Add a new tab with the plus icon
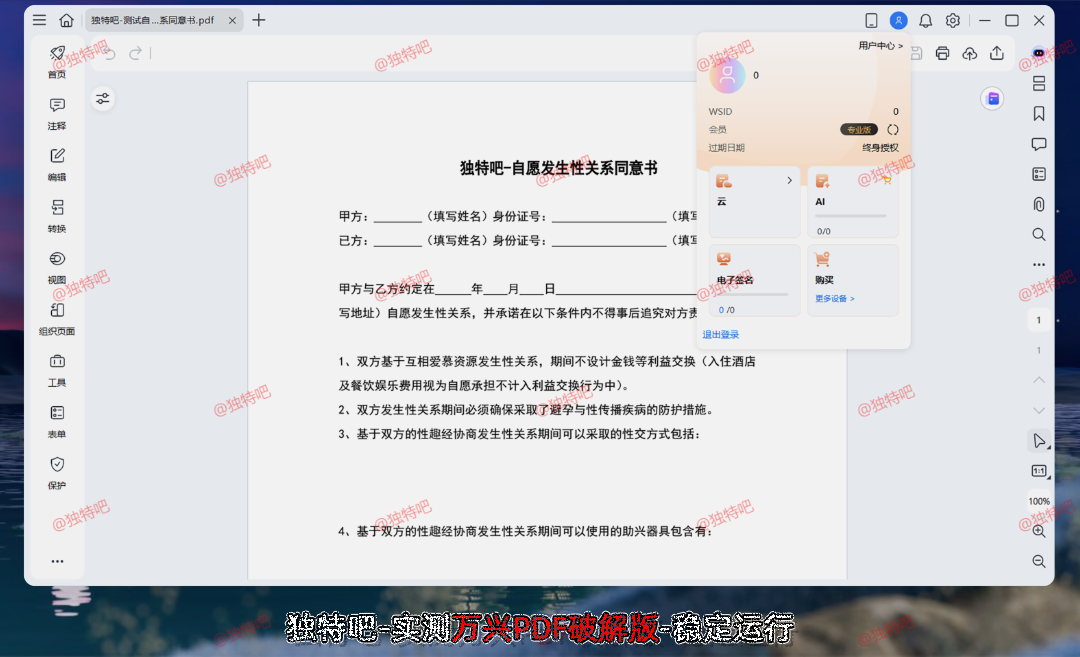1080x657 pixels. (x=258, y=20)
